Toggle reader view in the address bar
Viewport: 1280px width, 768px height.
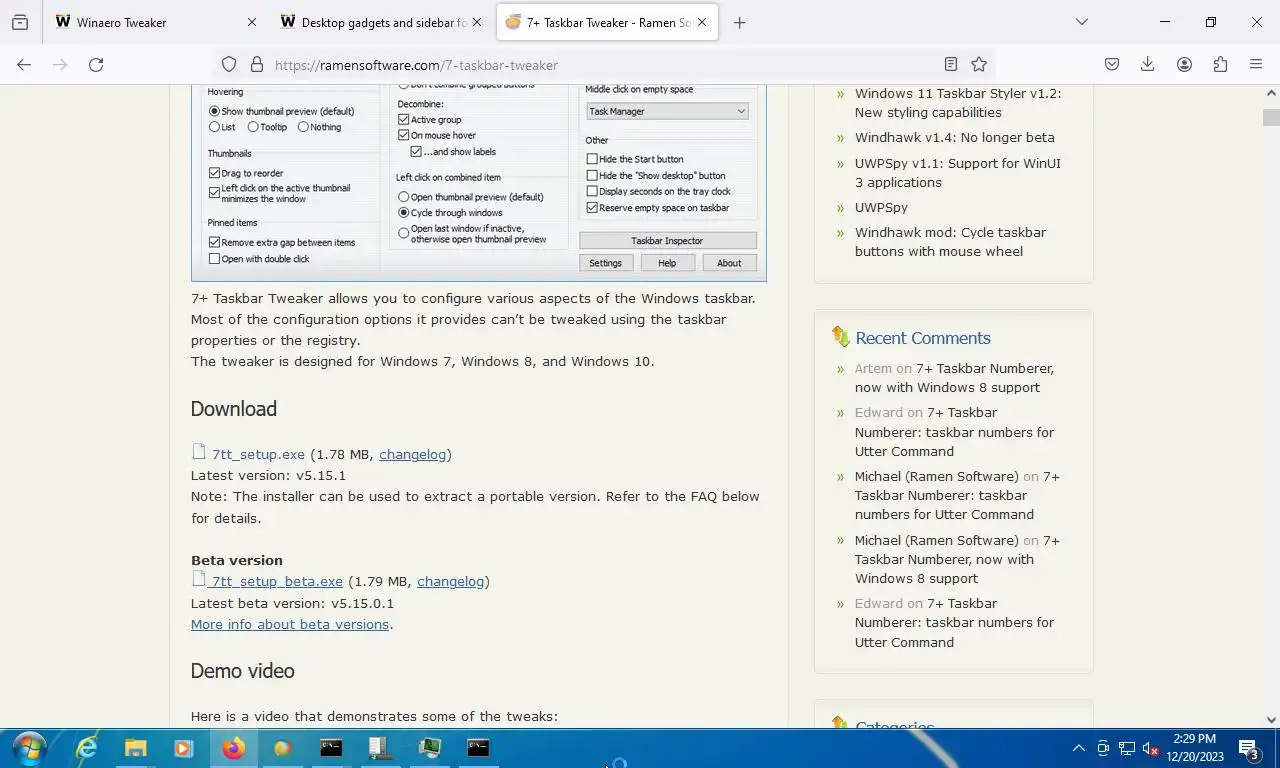pyautogui.click(x=950, y=64)
